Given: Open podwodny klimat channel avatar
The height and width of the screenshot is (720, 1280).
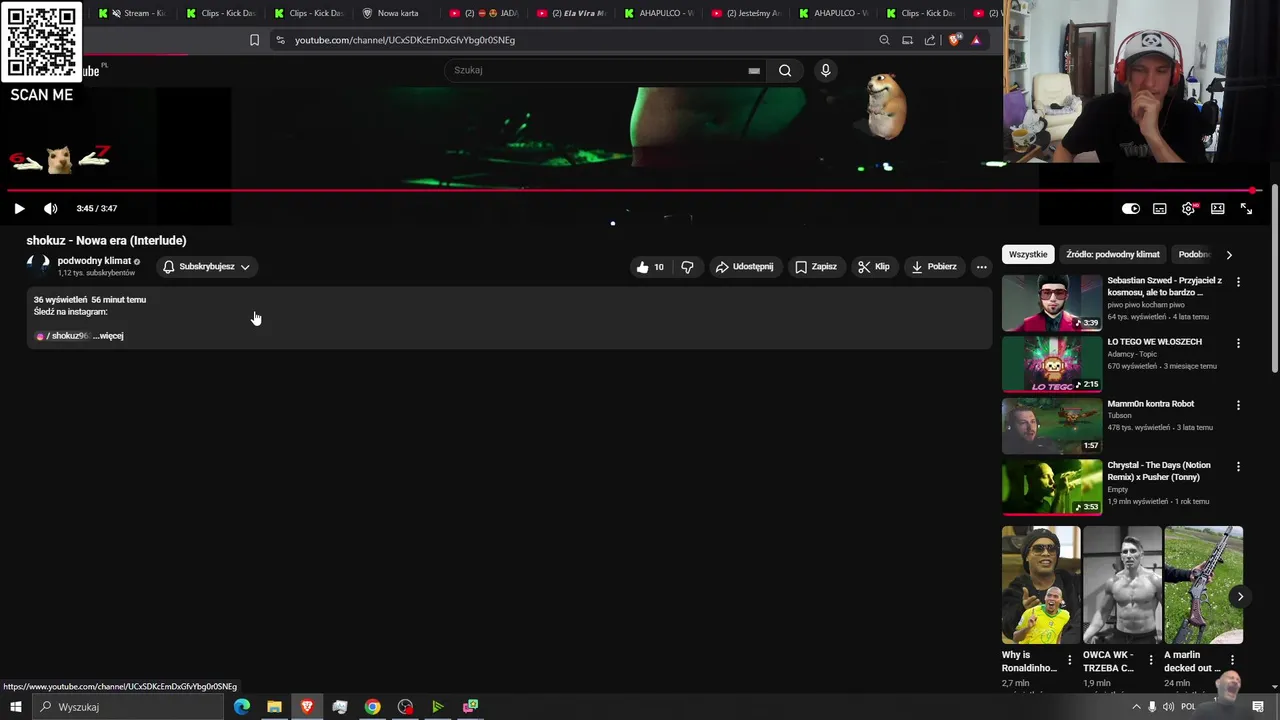Looking at the screenshot, I should point(38,266).
